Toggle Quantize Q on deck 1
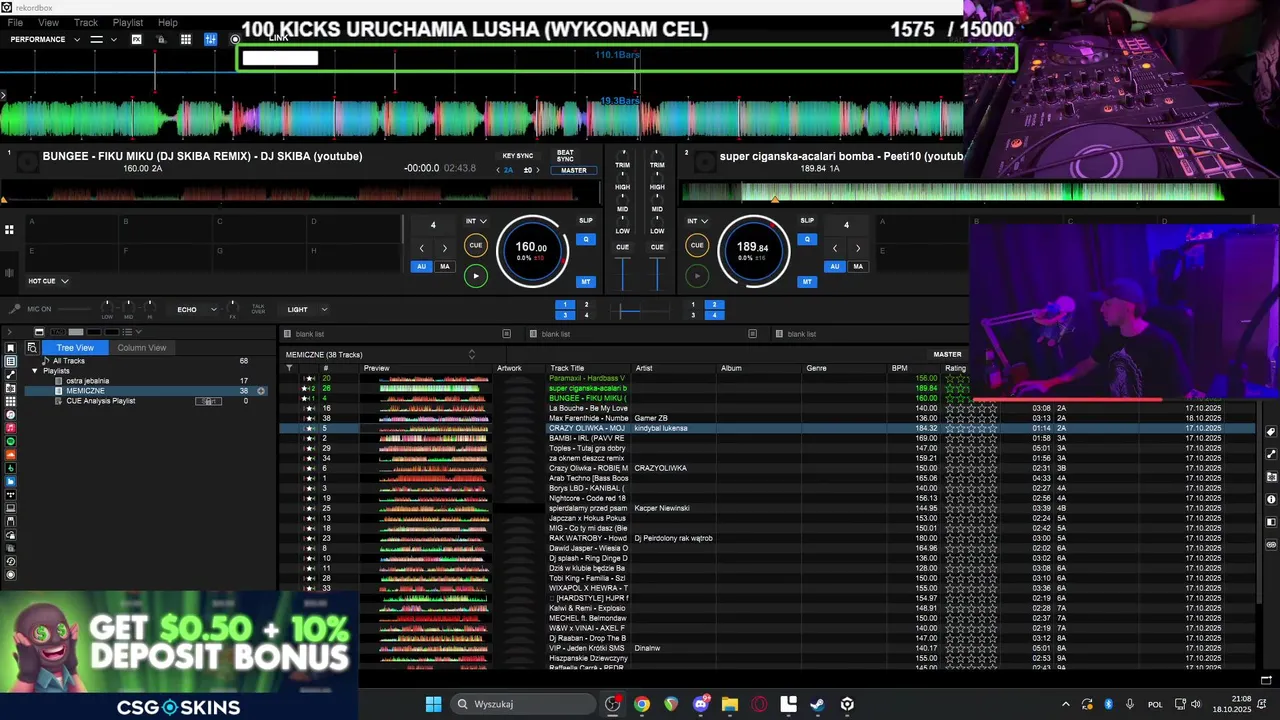Screen dimensions: 1280x720 coord(586,239)
